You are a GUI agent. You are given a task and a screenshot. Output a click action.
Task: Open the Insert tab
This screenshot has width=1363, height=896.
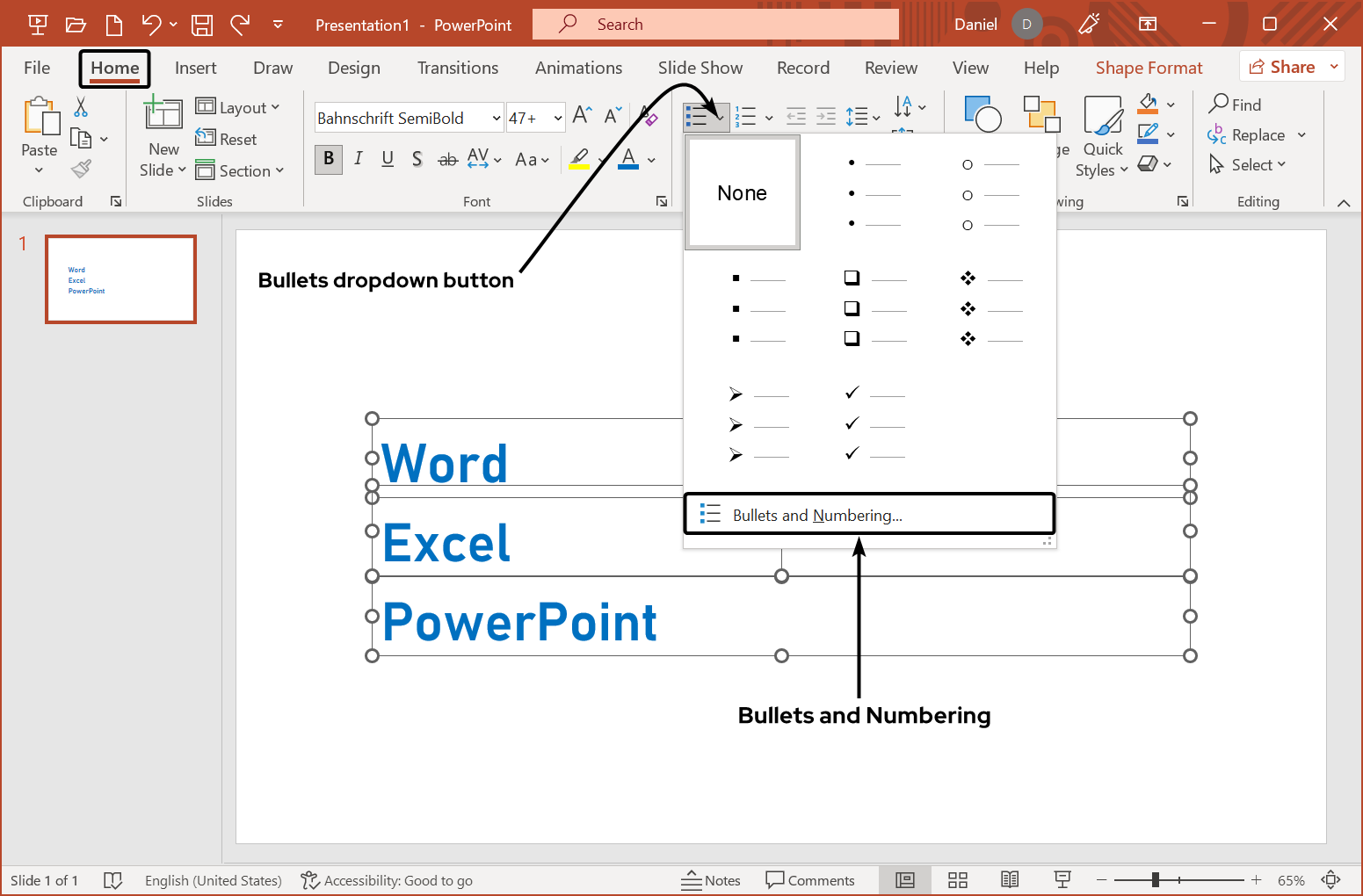[195, 68]
